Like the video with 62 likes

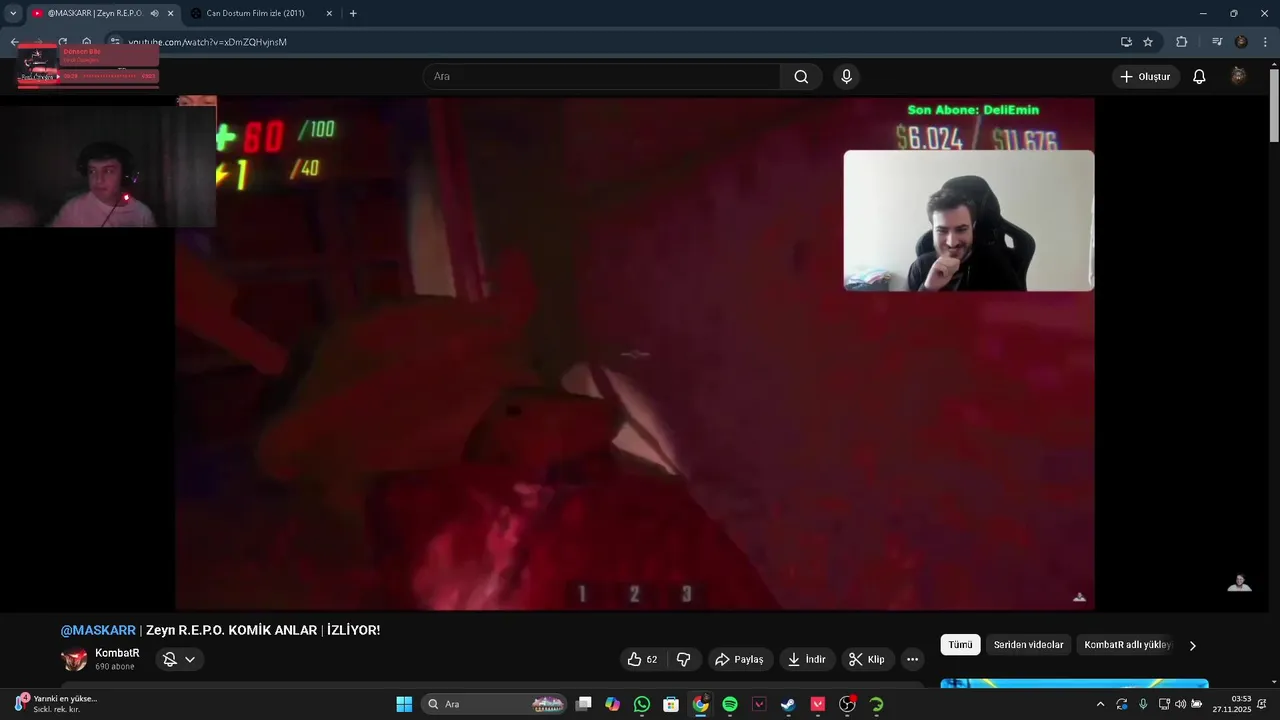tap(642, 659)
